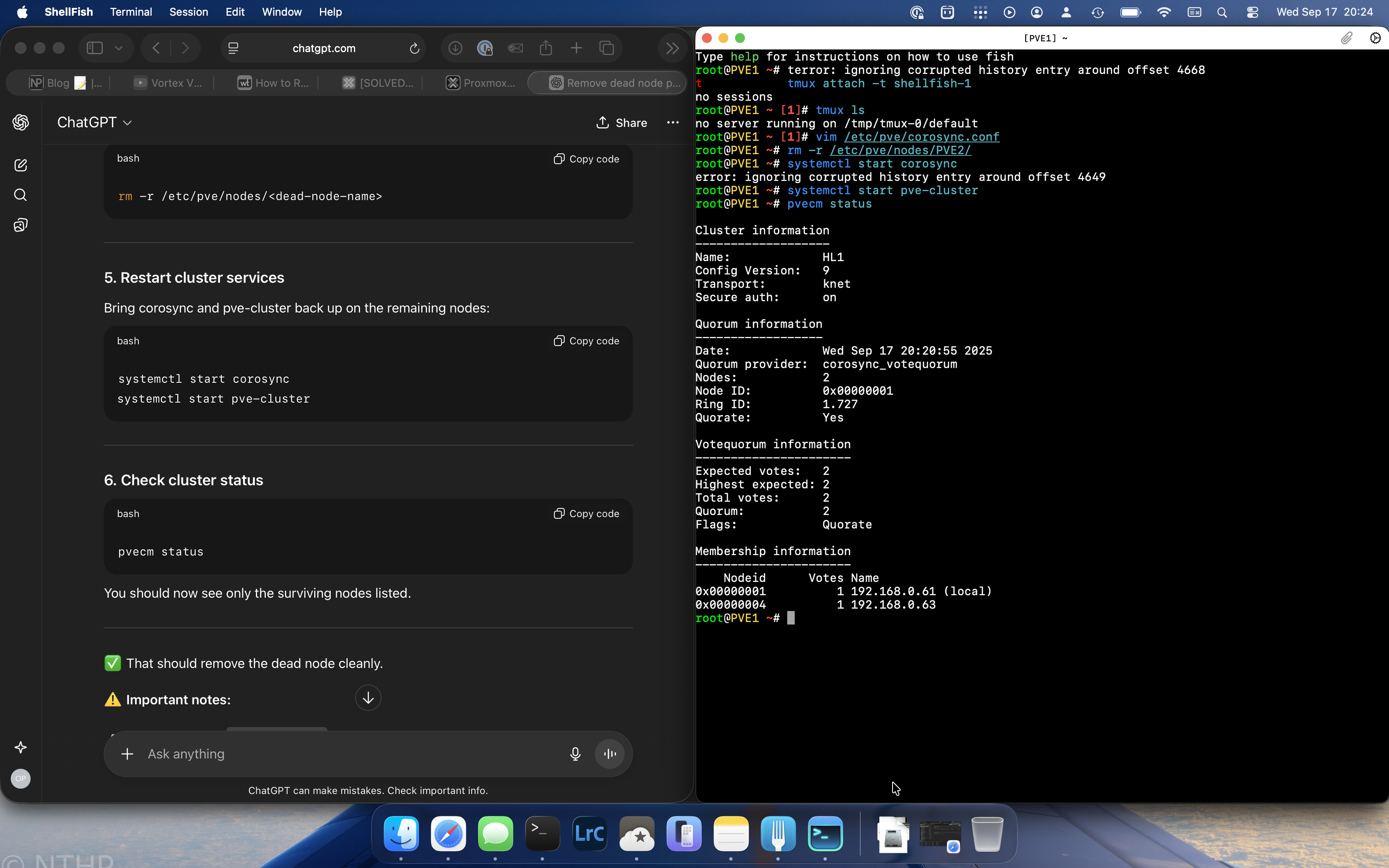Click the search chats icon in sidebar
Viewport: 1389px width, 868px height.
tap(21, 195)
